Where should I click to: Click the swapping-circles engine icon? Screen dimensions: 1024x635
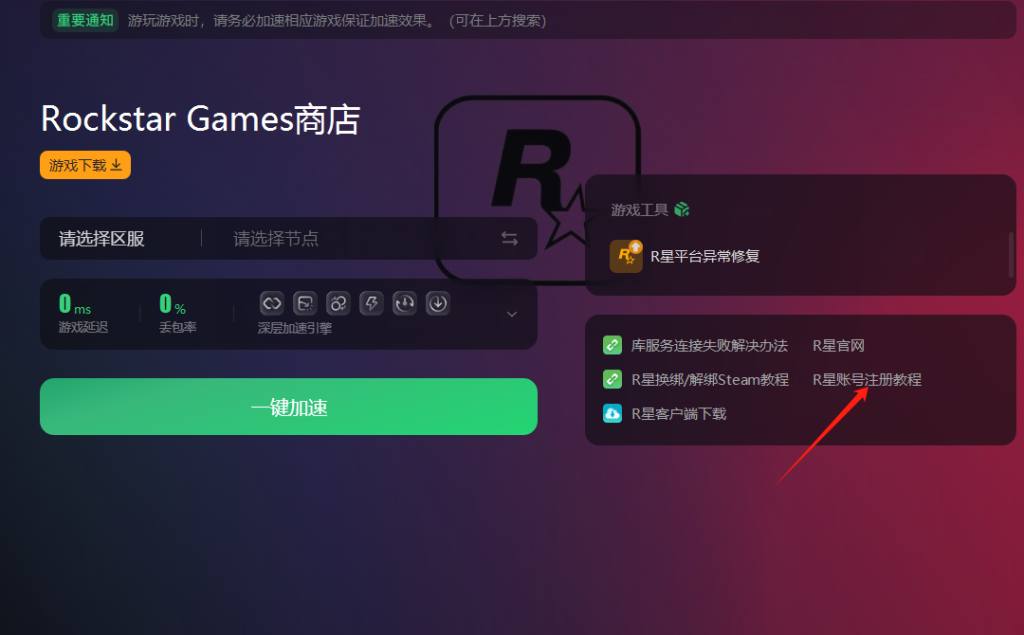pos(338,303)
